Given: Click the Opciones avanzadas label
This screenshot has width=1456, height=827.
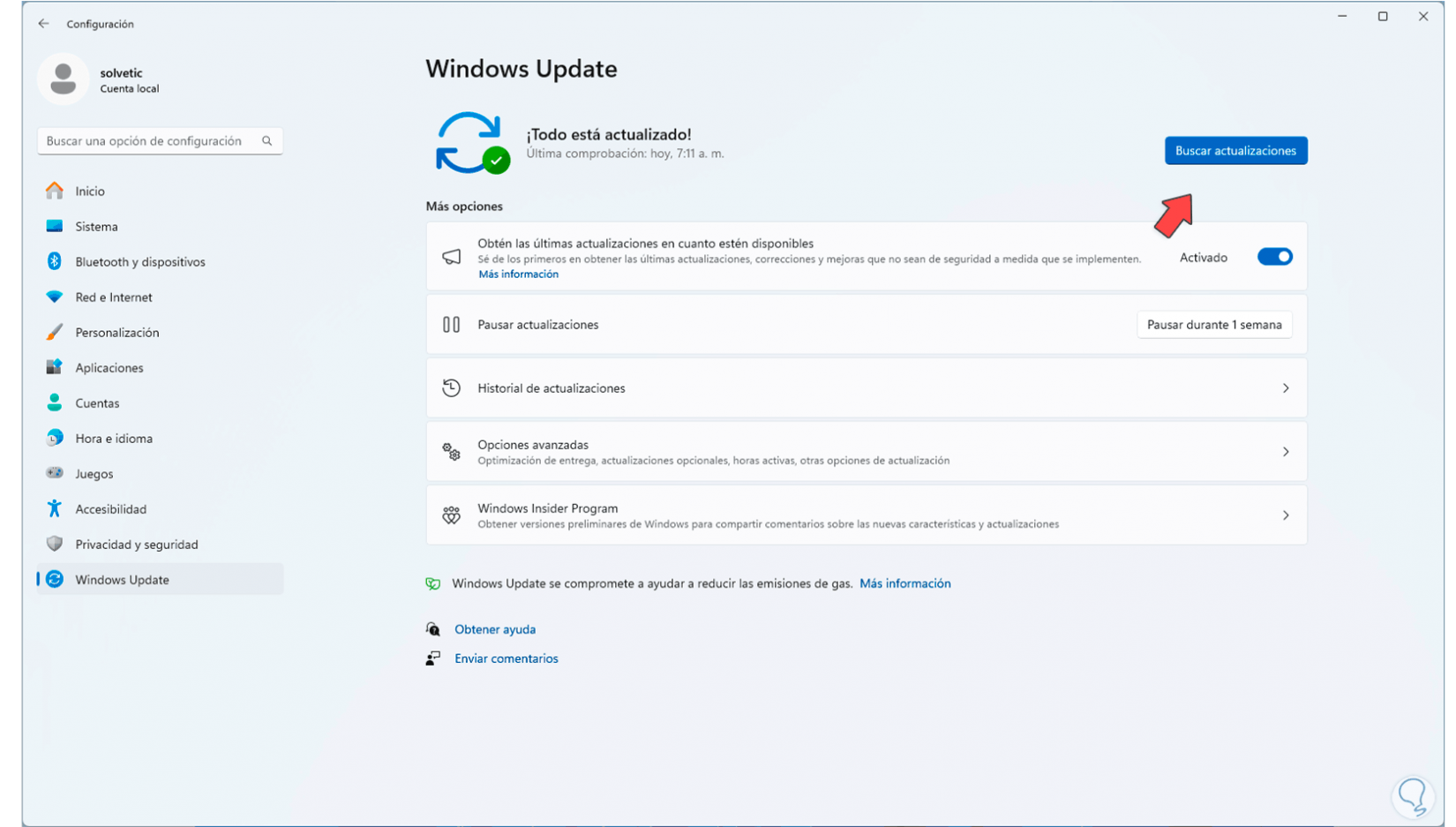Looking at the screenshot, I should (533, 445).
